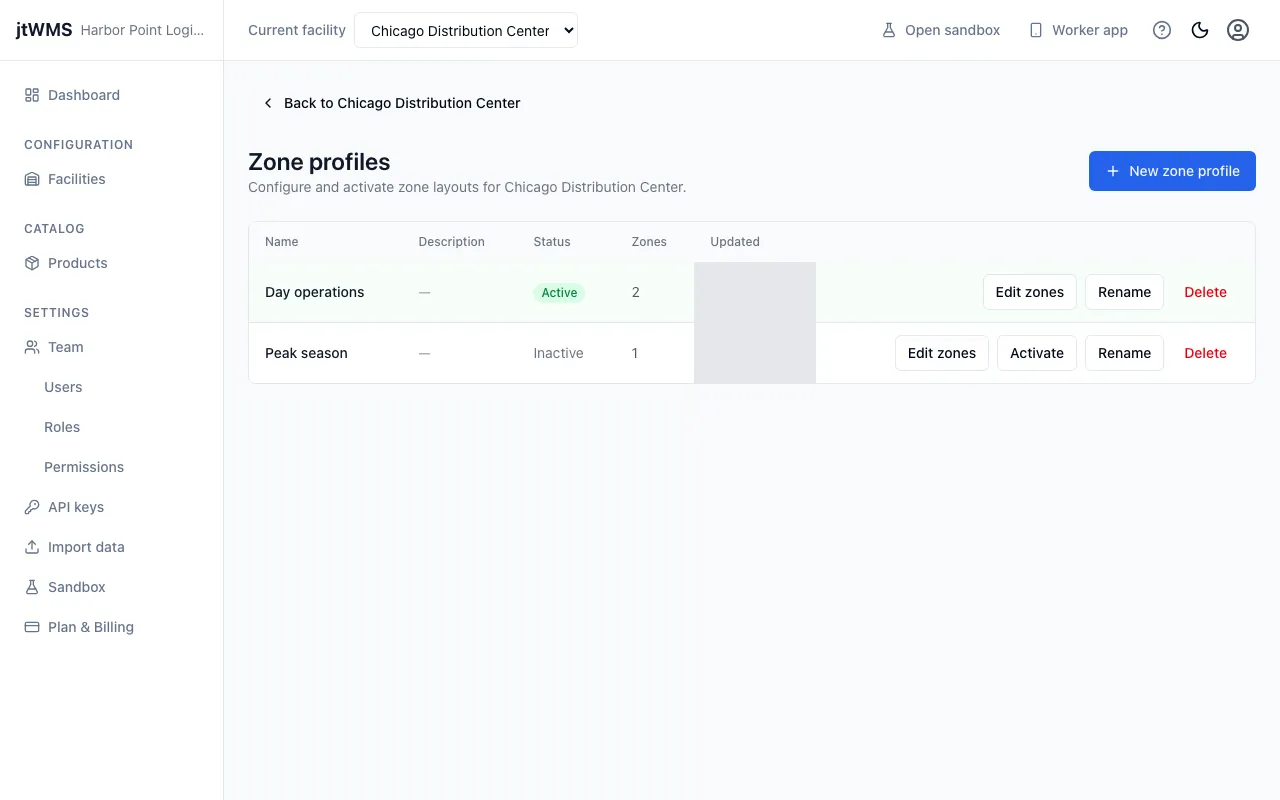
Task: Click the Products box icon
Action: tap(32, 263)
